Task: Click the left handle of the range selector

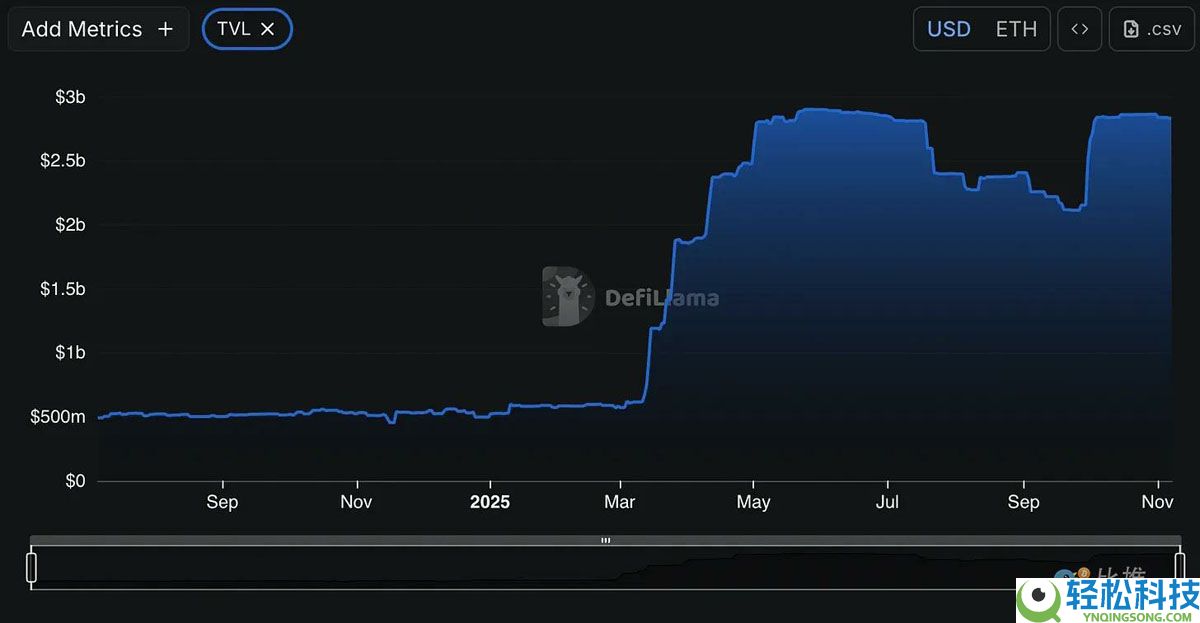Action: click(31, 567)
